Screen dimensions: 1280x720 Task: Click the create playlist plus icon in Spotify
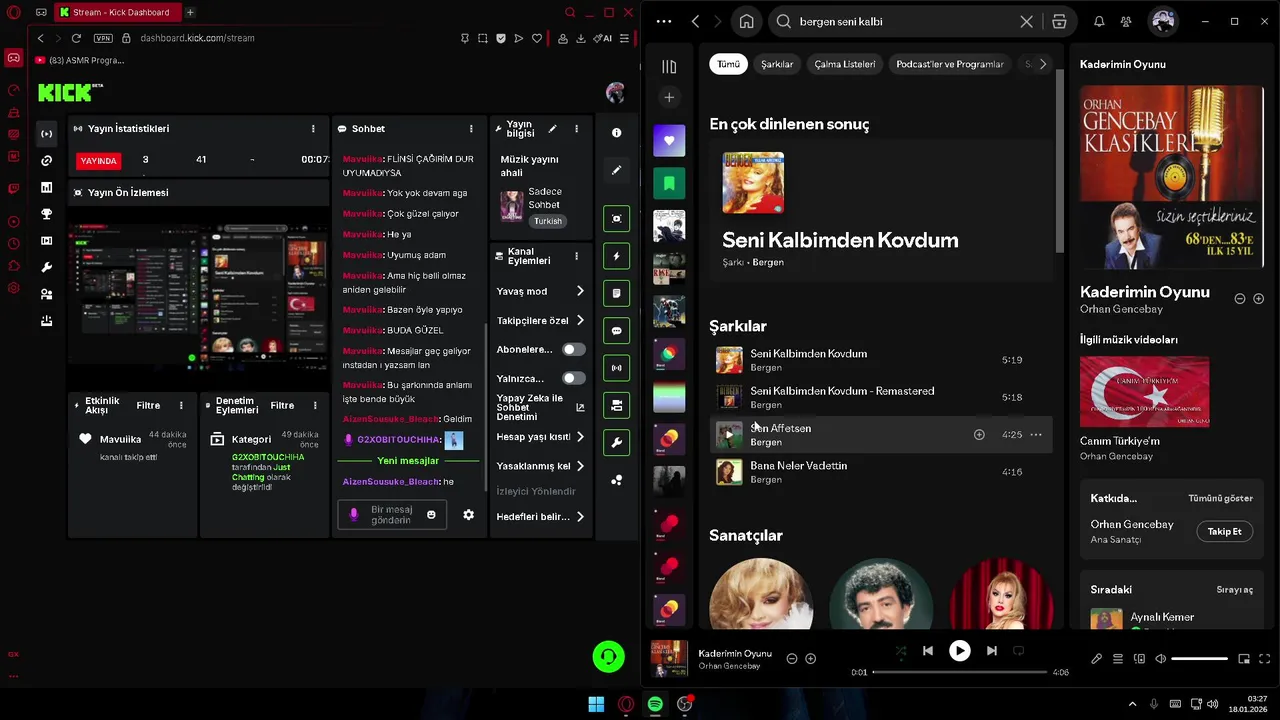pos(669,97)
